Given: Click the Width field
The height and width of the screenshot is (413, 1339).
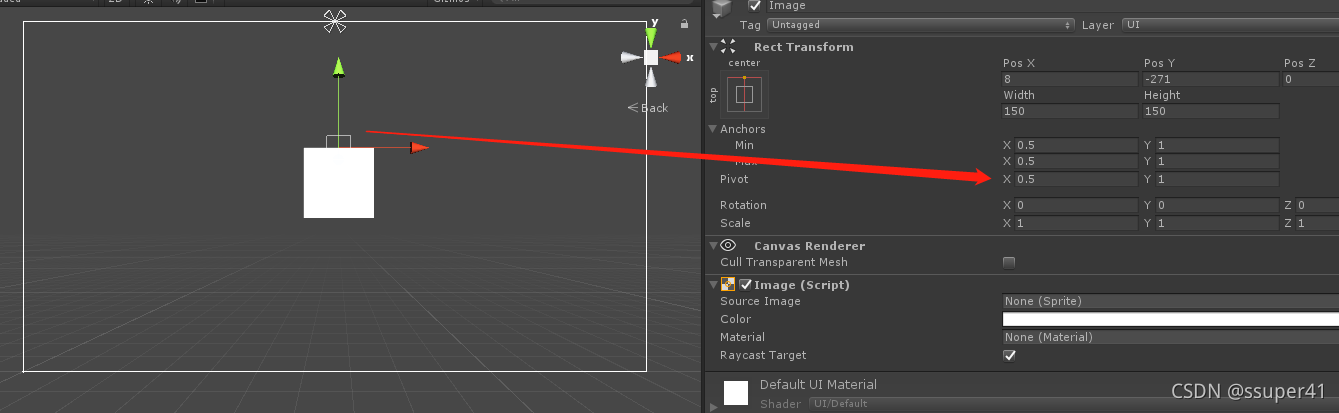Looking at the screenshot, I should (1070, 111).
